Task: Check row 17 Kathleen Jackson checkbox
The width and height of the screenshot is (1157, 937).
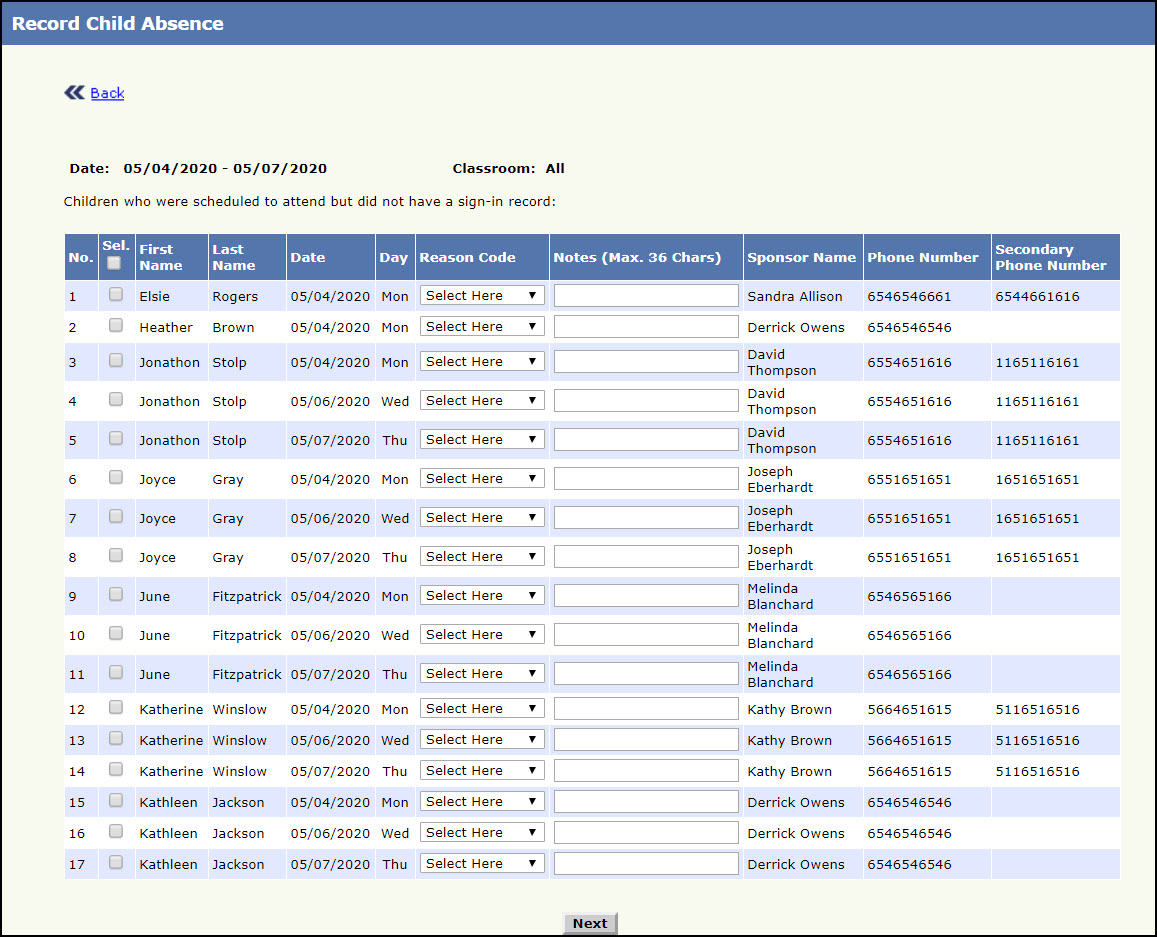Action: click(x=116, y=862)
